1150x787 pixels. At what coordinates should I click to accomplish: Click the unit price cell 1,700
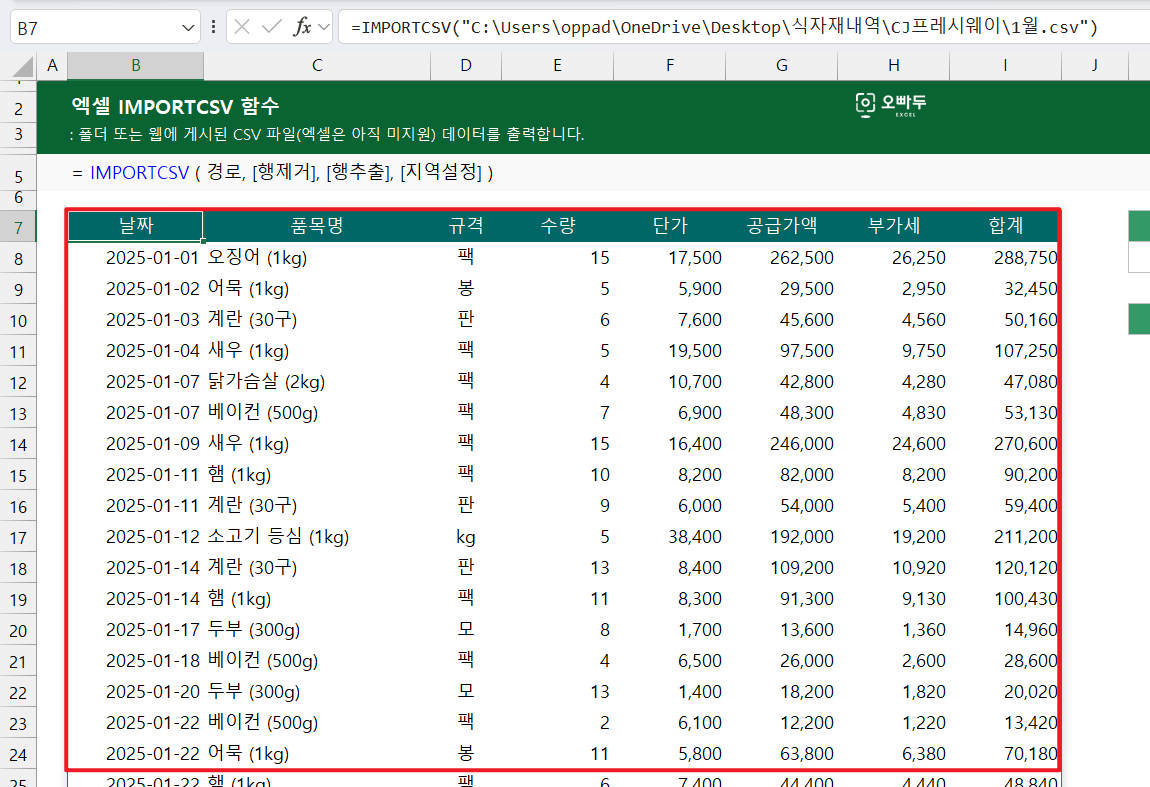[670, 630]
